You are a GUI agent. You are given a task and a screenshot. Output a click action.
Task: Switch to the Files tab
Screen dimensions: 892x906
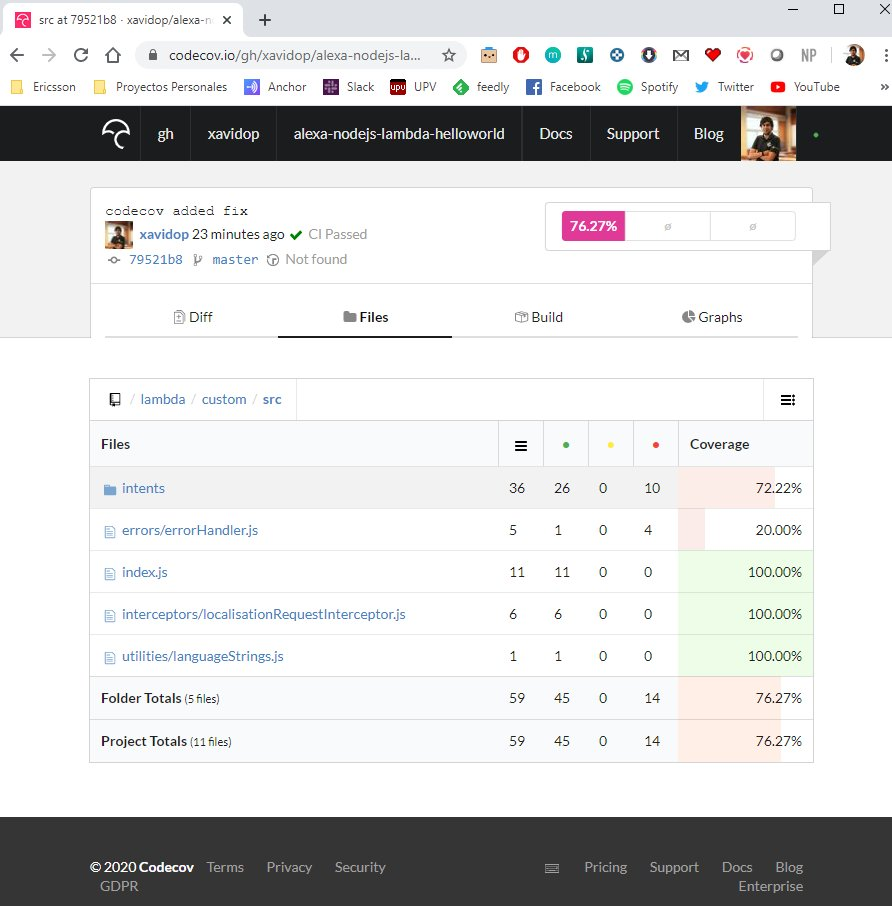click(x=365, y=317)
